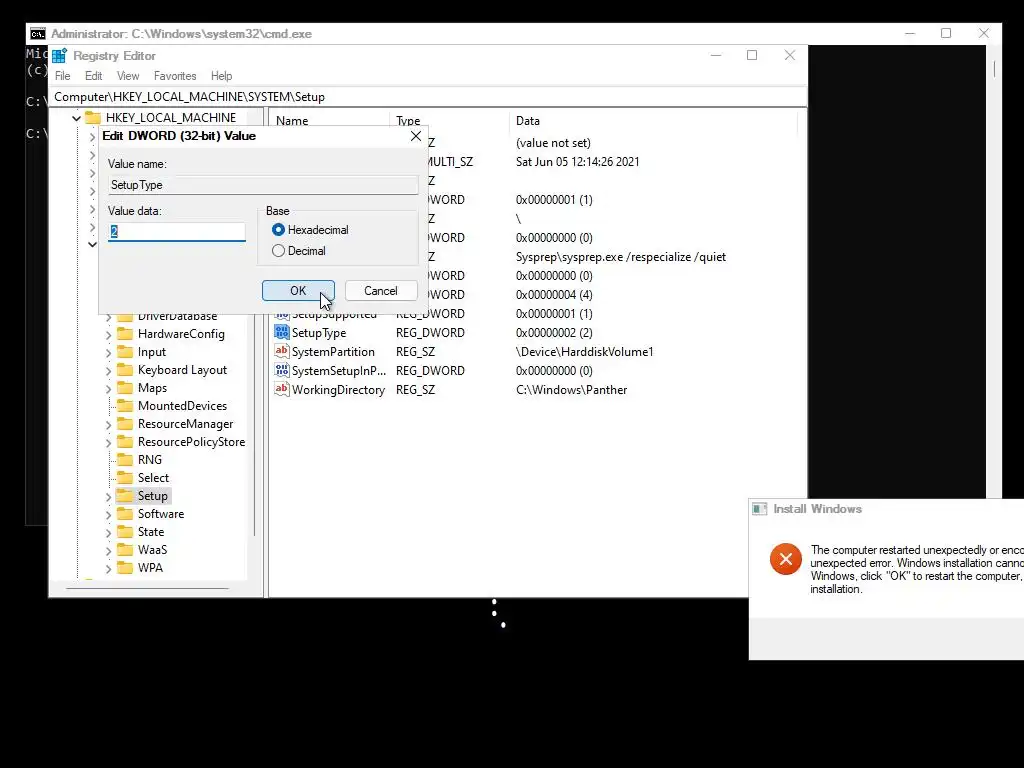Expand the ResourceManager key
The height and width of the screenshot is (768, 1024).
tap(108, 424)
